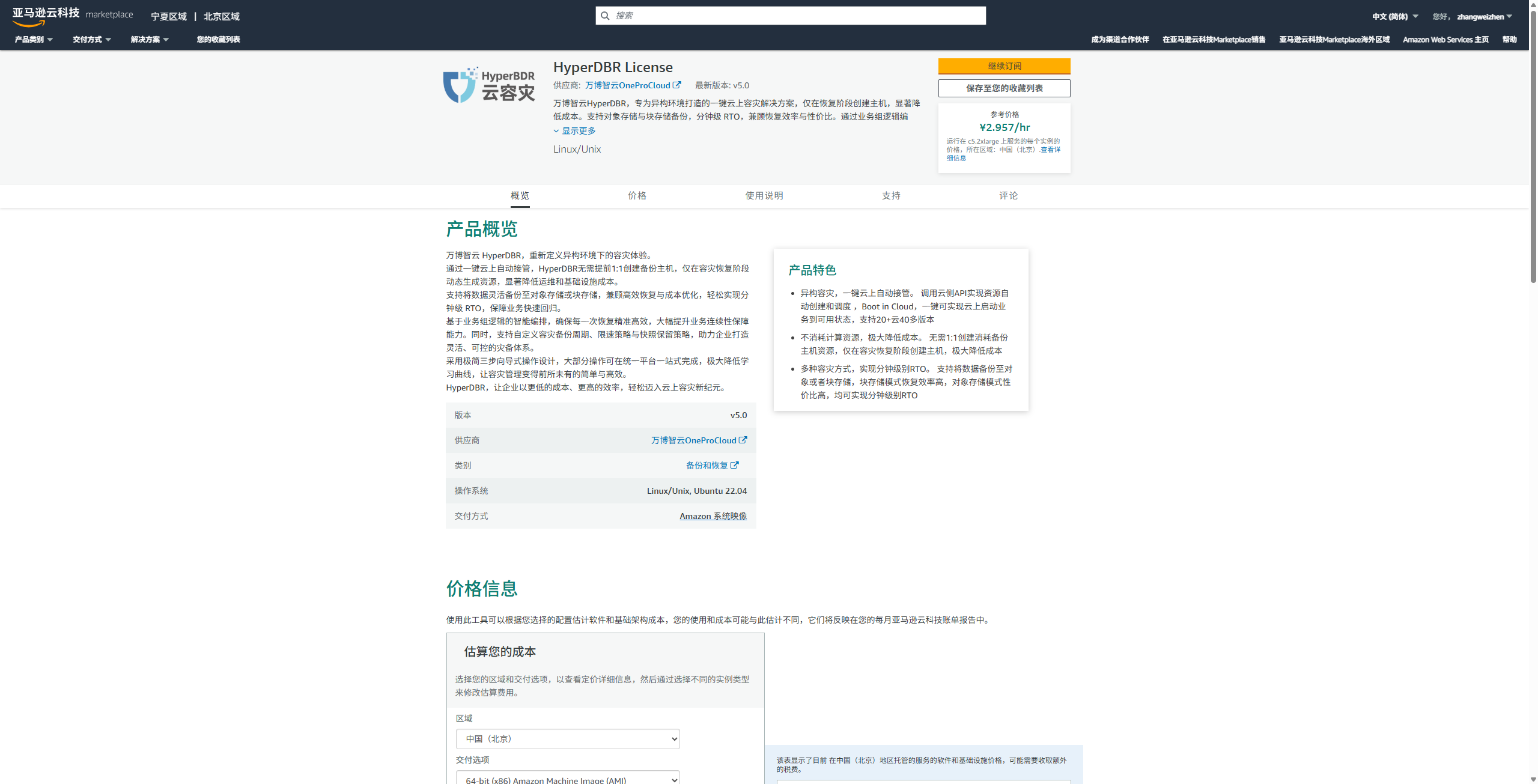
Task: Click the 继续订阅 button
Action: 1005,66
